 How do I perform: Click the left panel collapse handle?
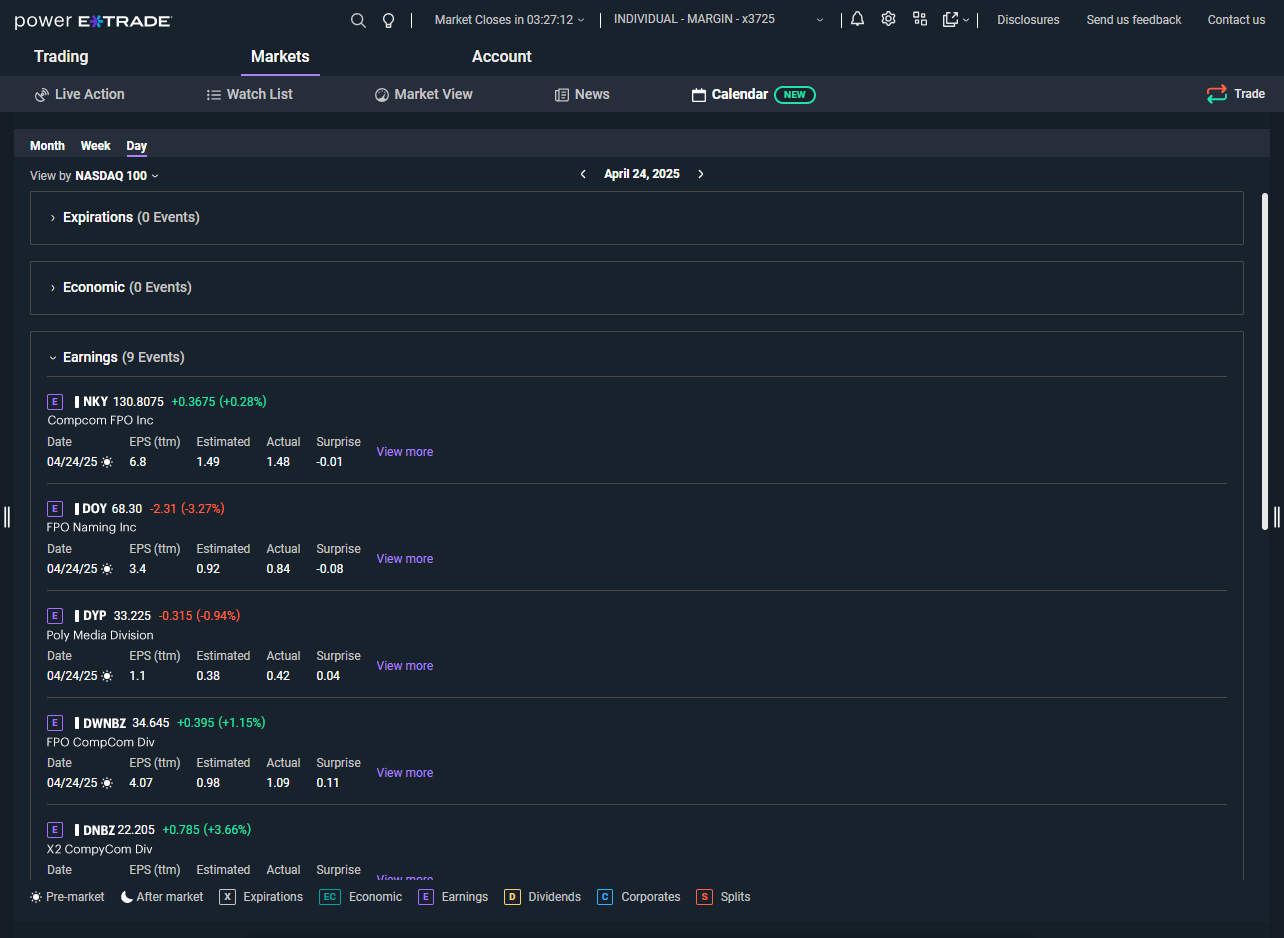(x=7, y=516)
